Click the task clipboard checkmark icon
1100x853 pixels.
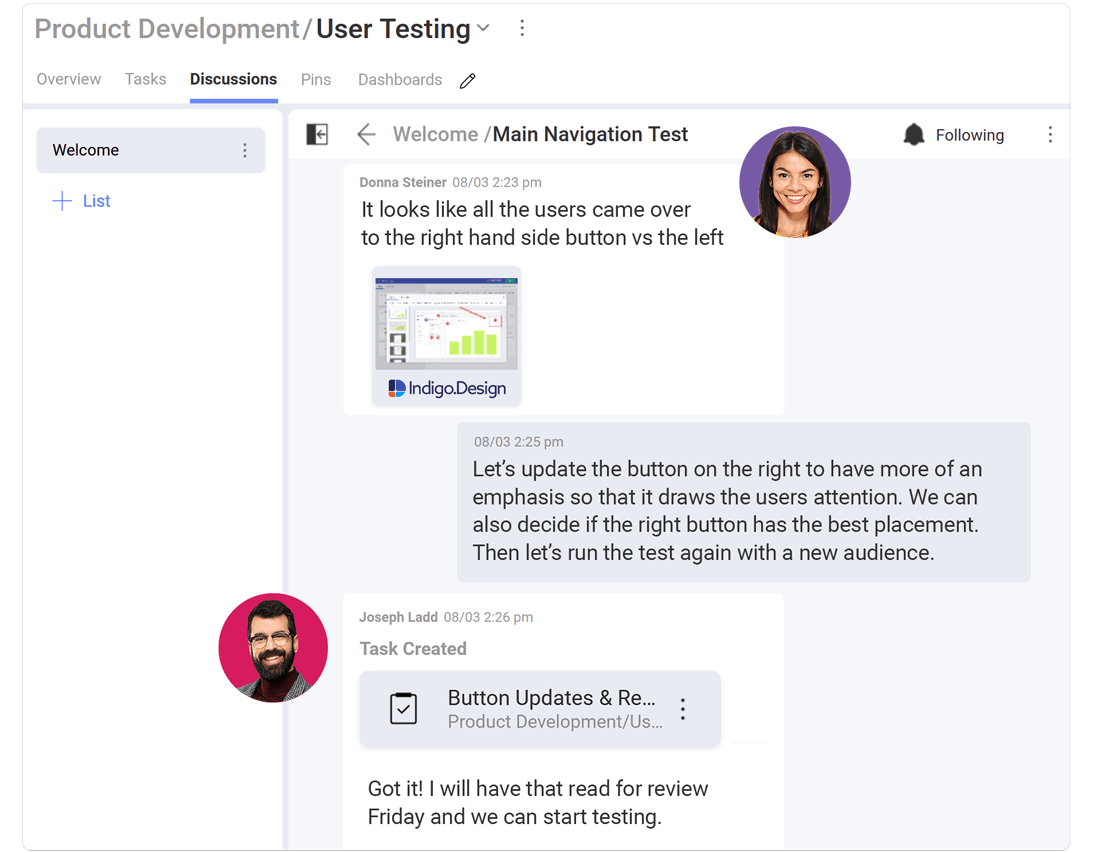[x=403, y=709]
